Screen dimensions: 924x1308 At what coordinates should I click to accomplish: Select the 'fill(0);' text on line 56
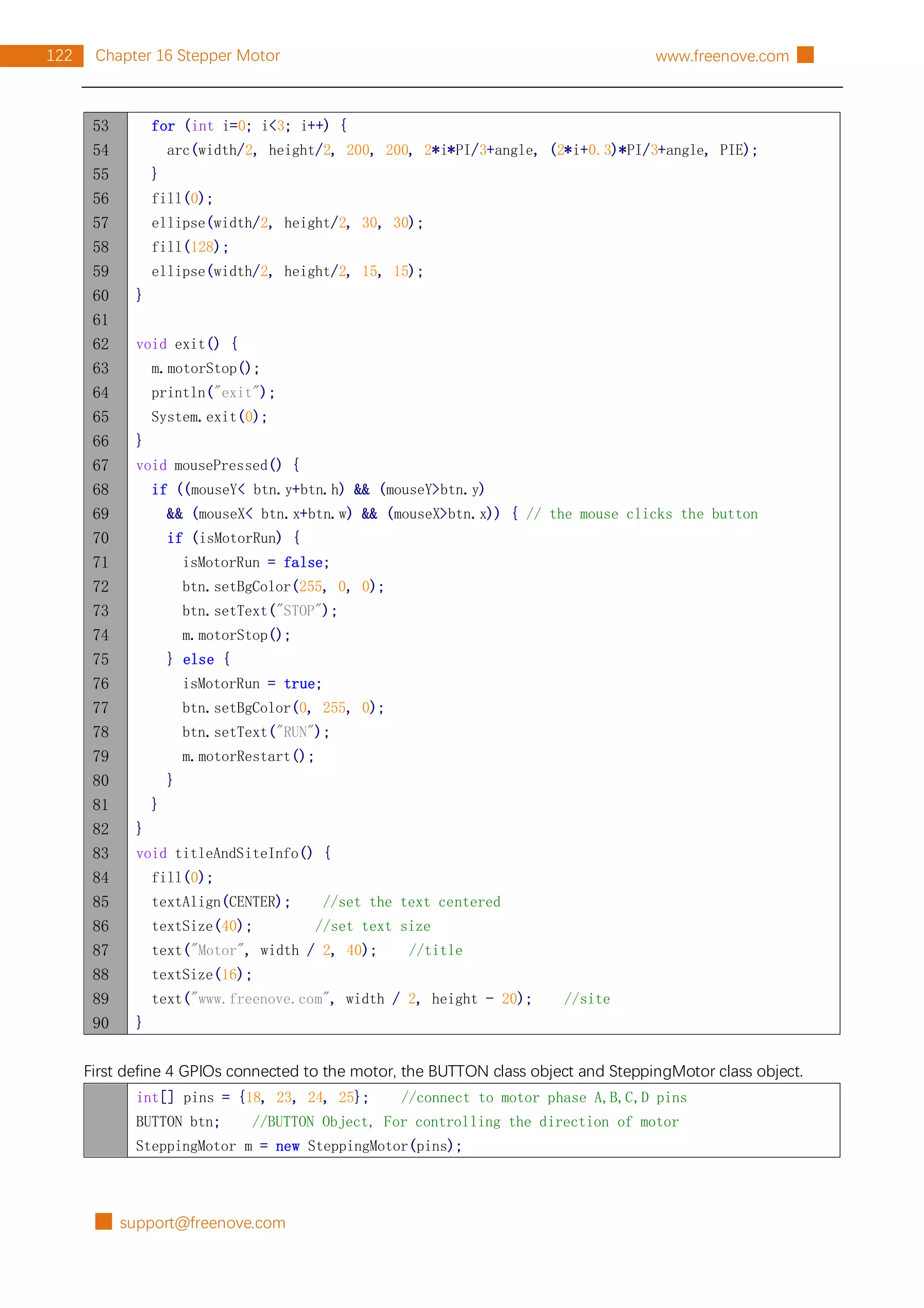(x=182, y=199)
